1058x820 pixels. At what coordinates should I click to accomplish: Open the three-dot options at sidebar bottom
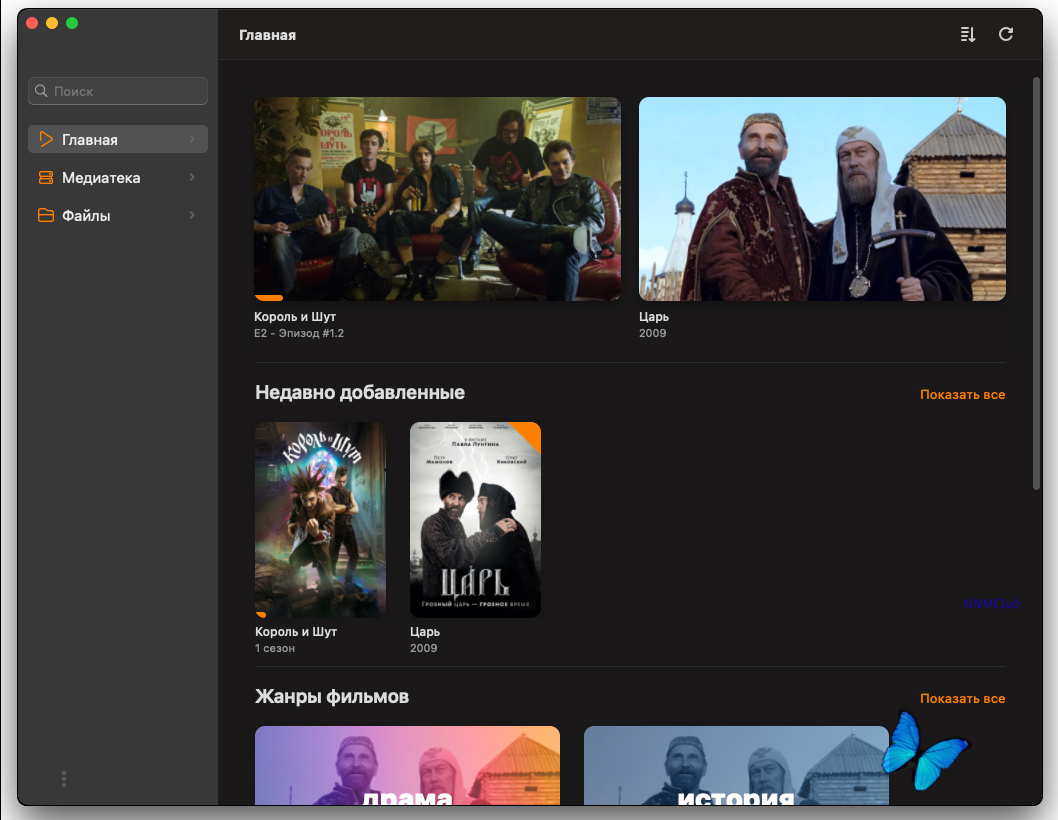[63, 779]
